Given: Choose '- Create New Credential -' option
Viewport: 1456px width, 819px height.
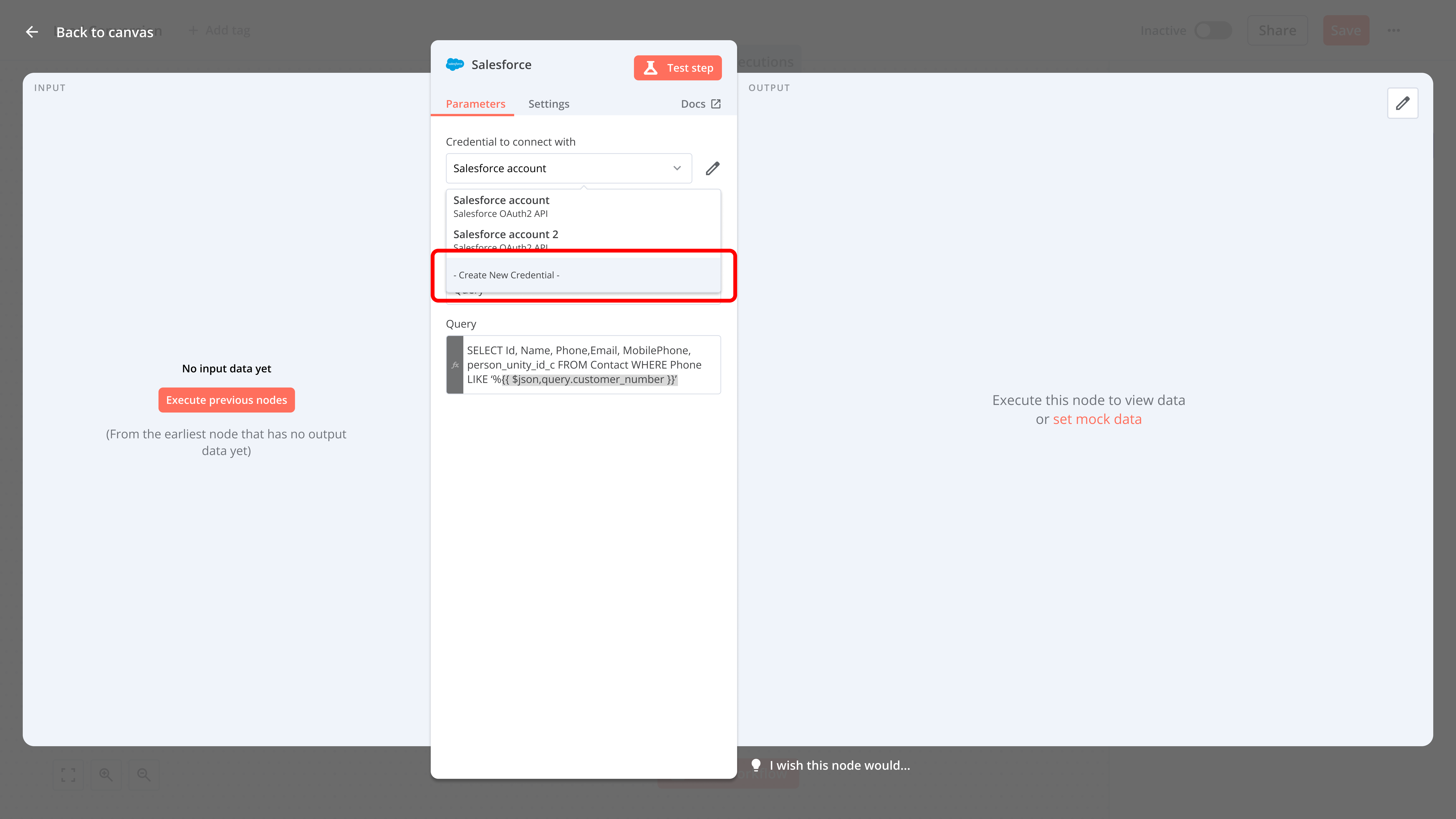Looking at the screenshot, I should point(583,275).
